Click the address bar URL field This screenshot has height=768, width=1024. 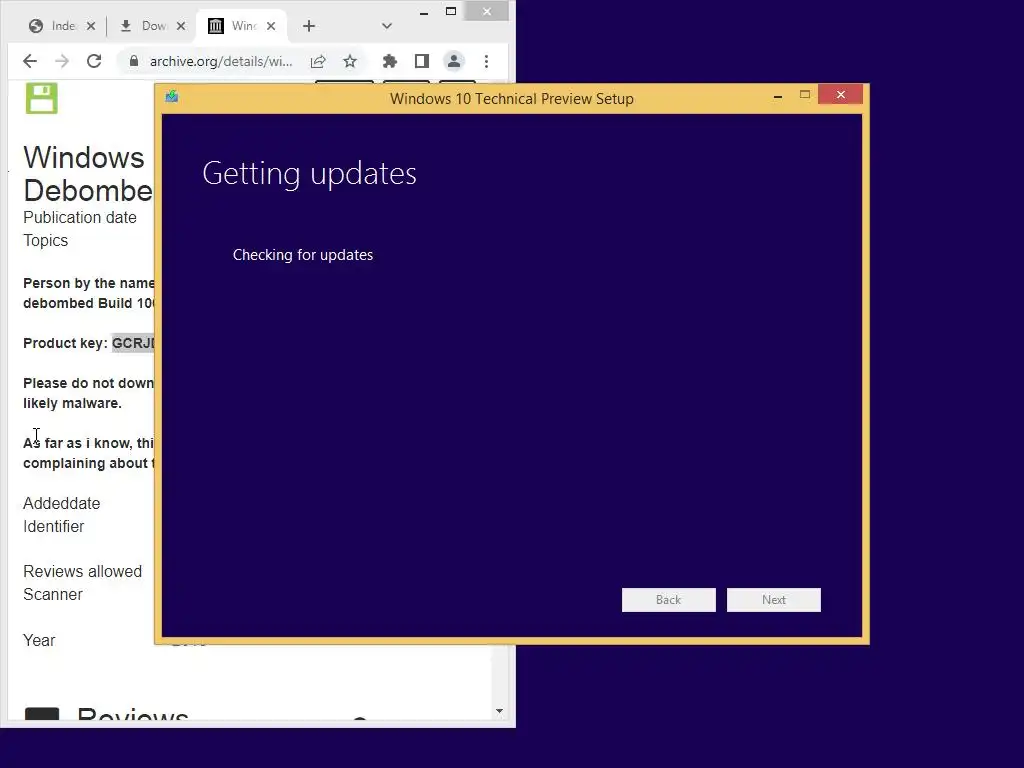[x=221, y=61]
